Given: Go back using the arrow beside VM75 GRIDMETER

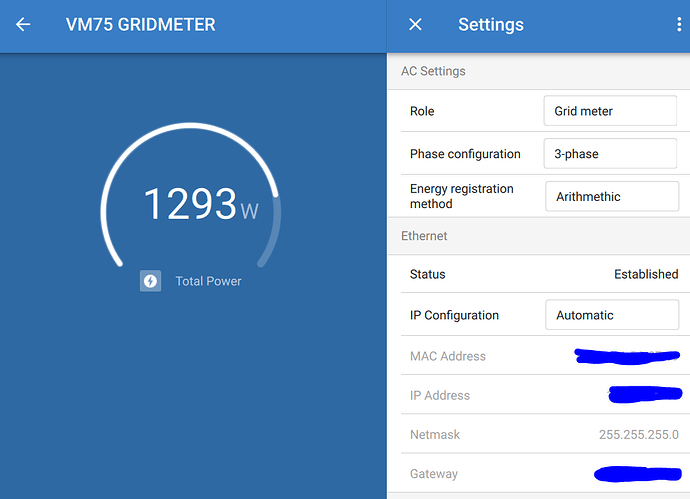Looking at the screenshot, I should [x=23, y=25].
